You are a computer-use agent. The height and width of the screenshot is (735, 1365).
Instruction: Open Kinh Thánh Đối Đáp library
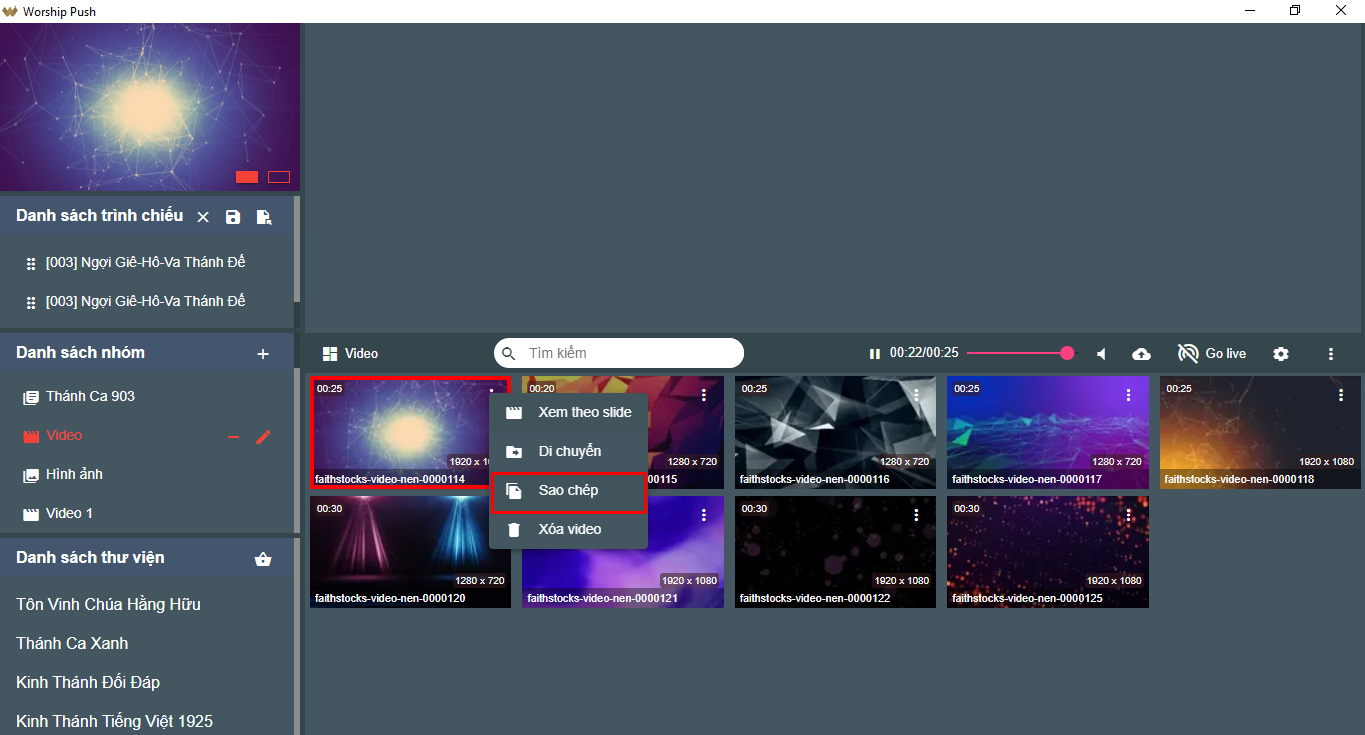[x=88, y=682]
